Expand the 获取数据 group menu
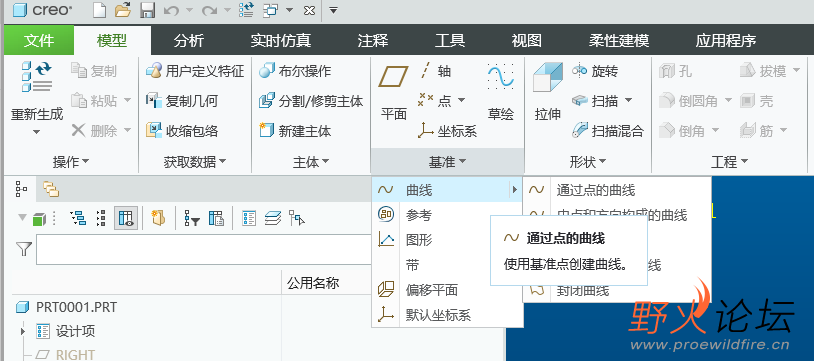 pos(195,162)
